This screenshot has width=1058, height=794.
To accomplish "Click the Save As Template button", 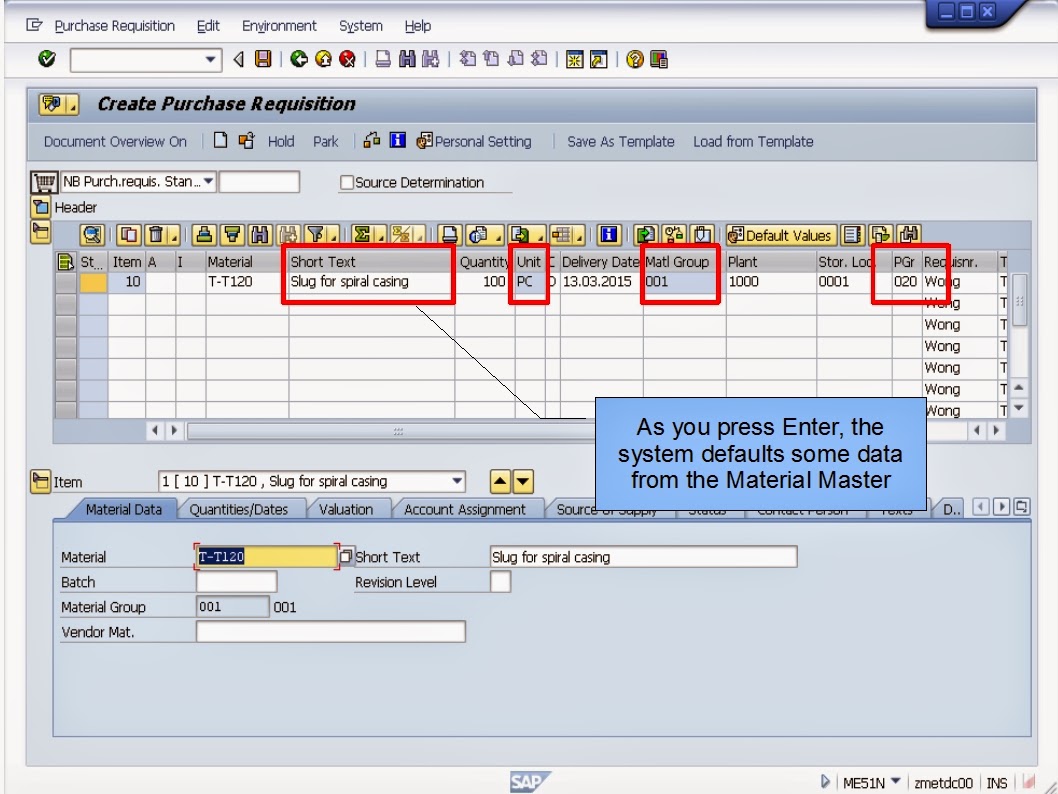I will (x=620, y=141).
